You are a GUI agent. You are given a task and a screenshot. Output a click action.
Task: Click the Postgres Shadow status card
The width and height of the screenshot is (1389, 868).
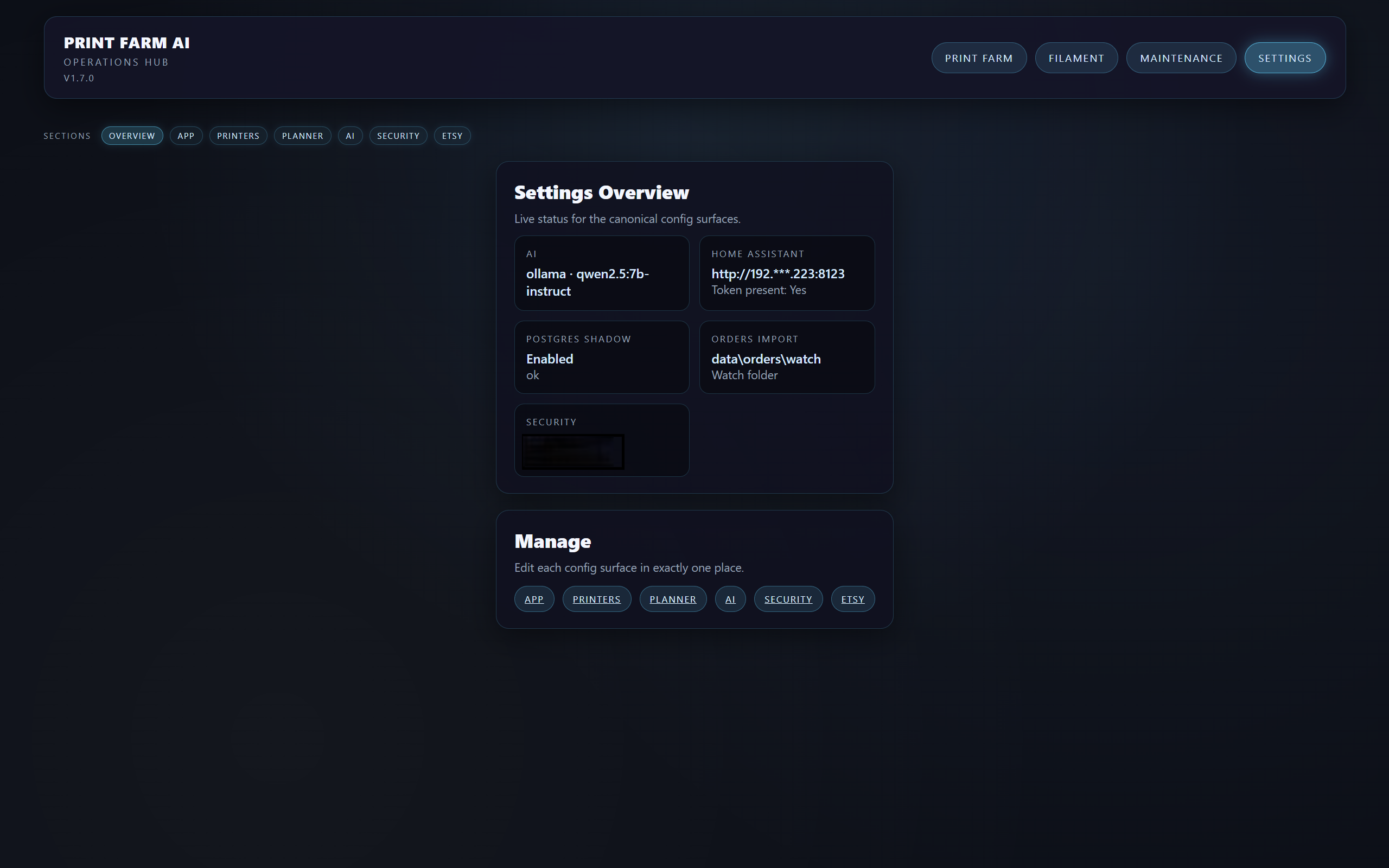point(602,357)
